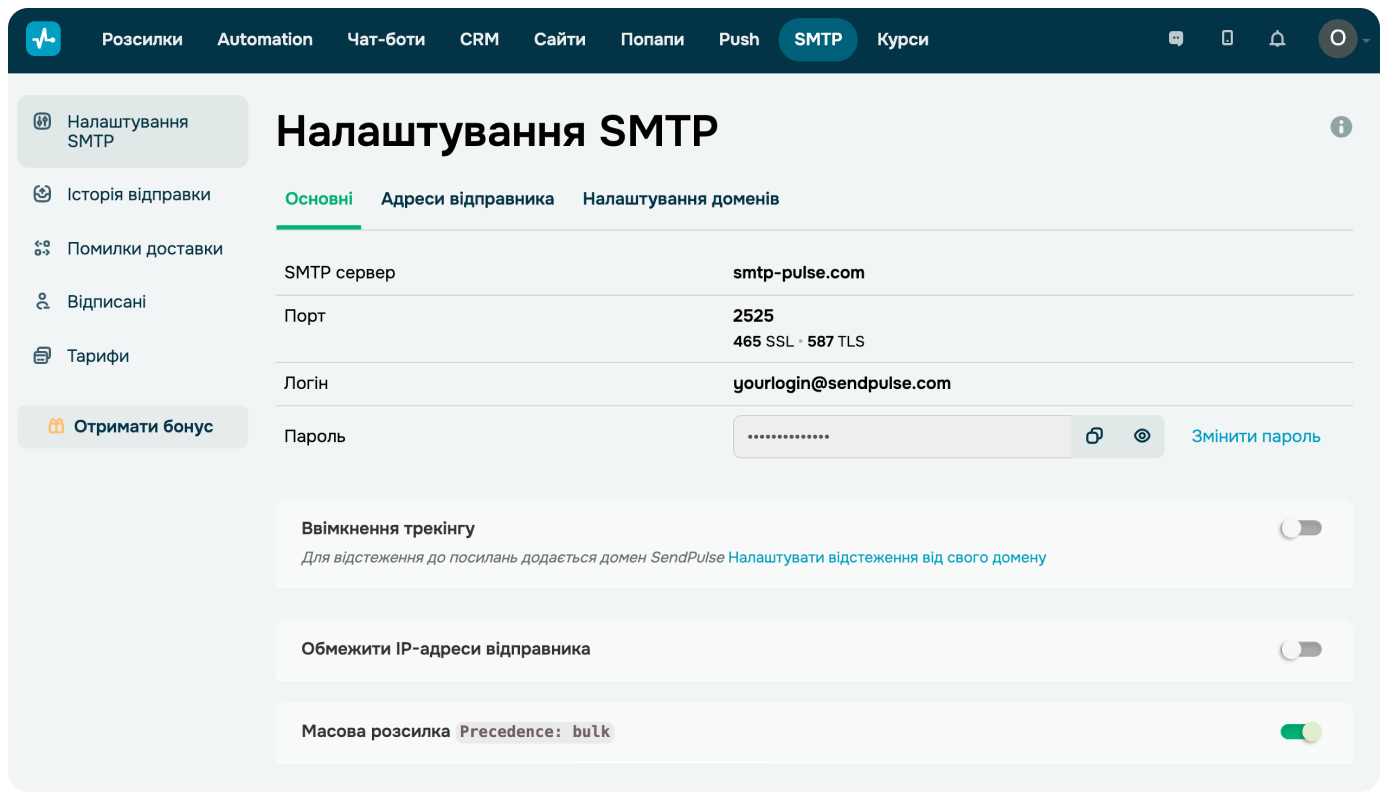The height and width of the screenshot is (800, 1388).
Task: Click the Порт row label
Action: pyautogui.click(x=305, y=315)
